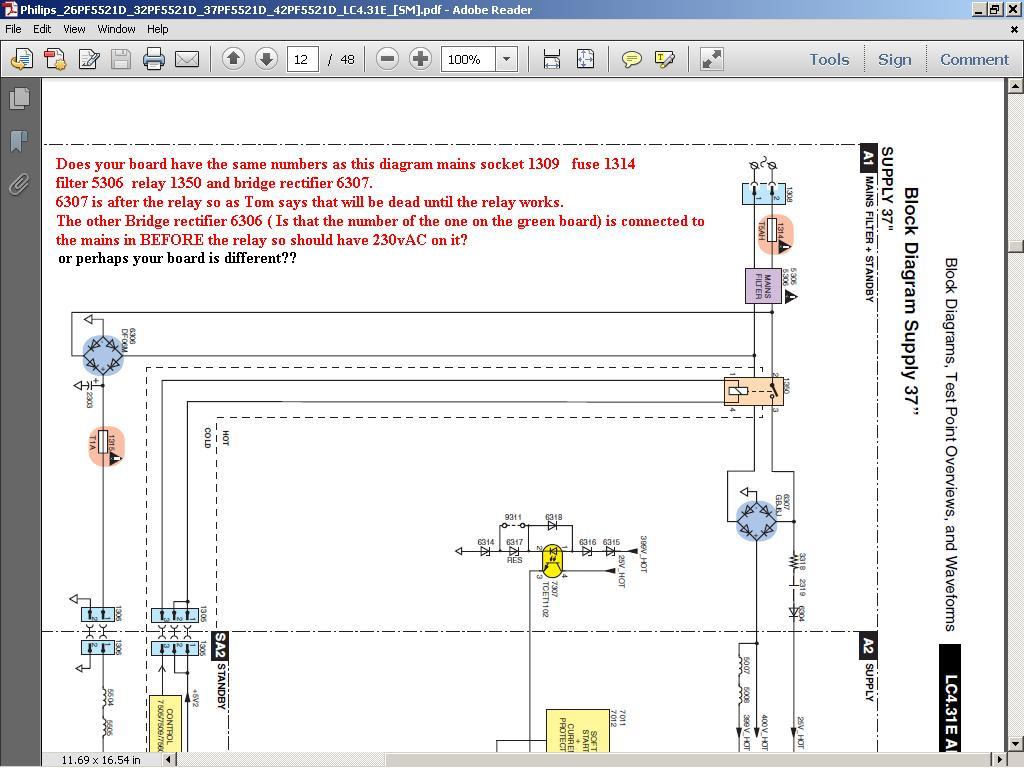Click the MAINS FILTER block in diagram
1024x768 pixels.
click(763, 286)
